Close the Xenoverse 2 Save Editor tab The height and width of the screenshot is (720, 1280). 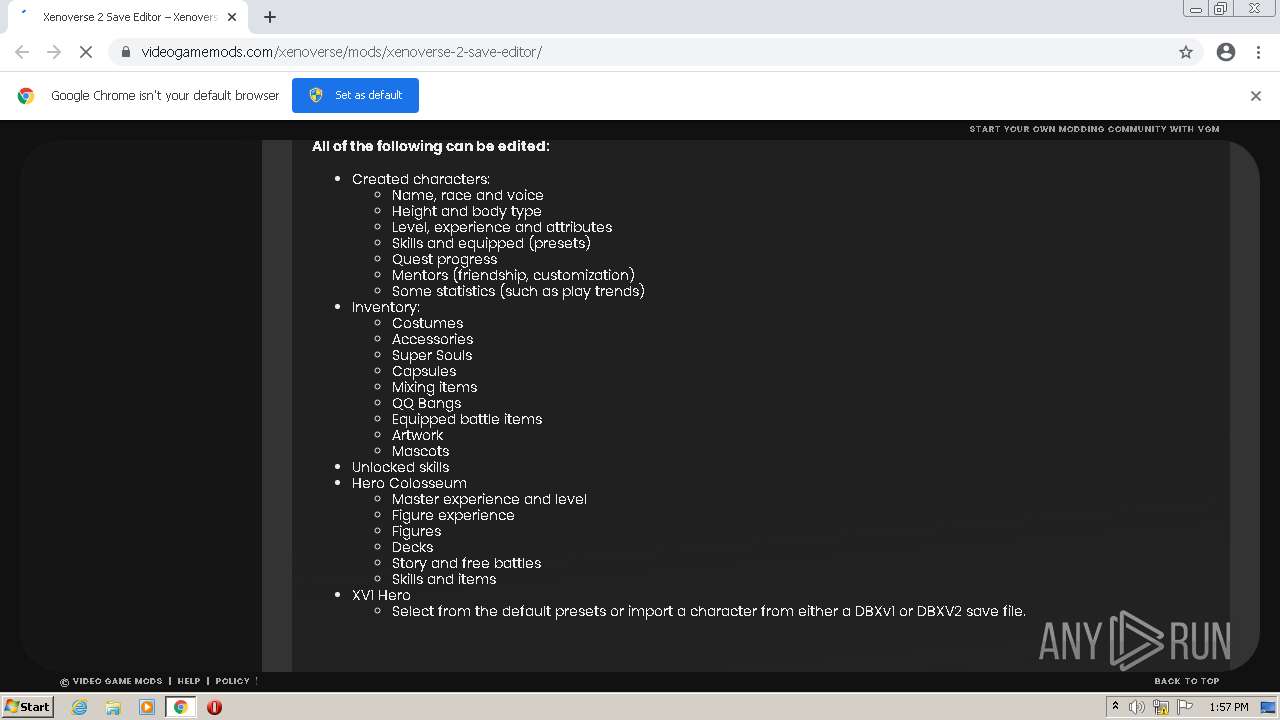pos(232,17)
